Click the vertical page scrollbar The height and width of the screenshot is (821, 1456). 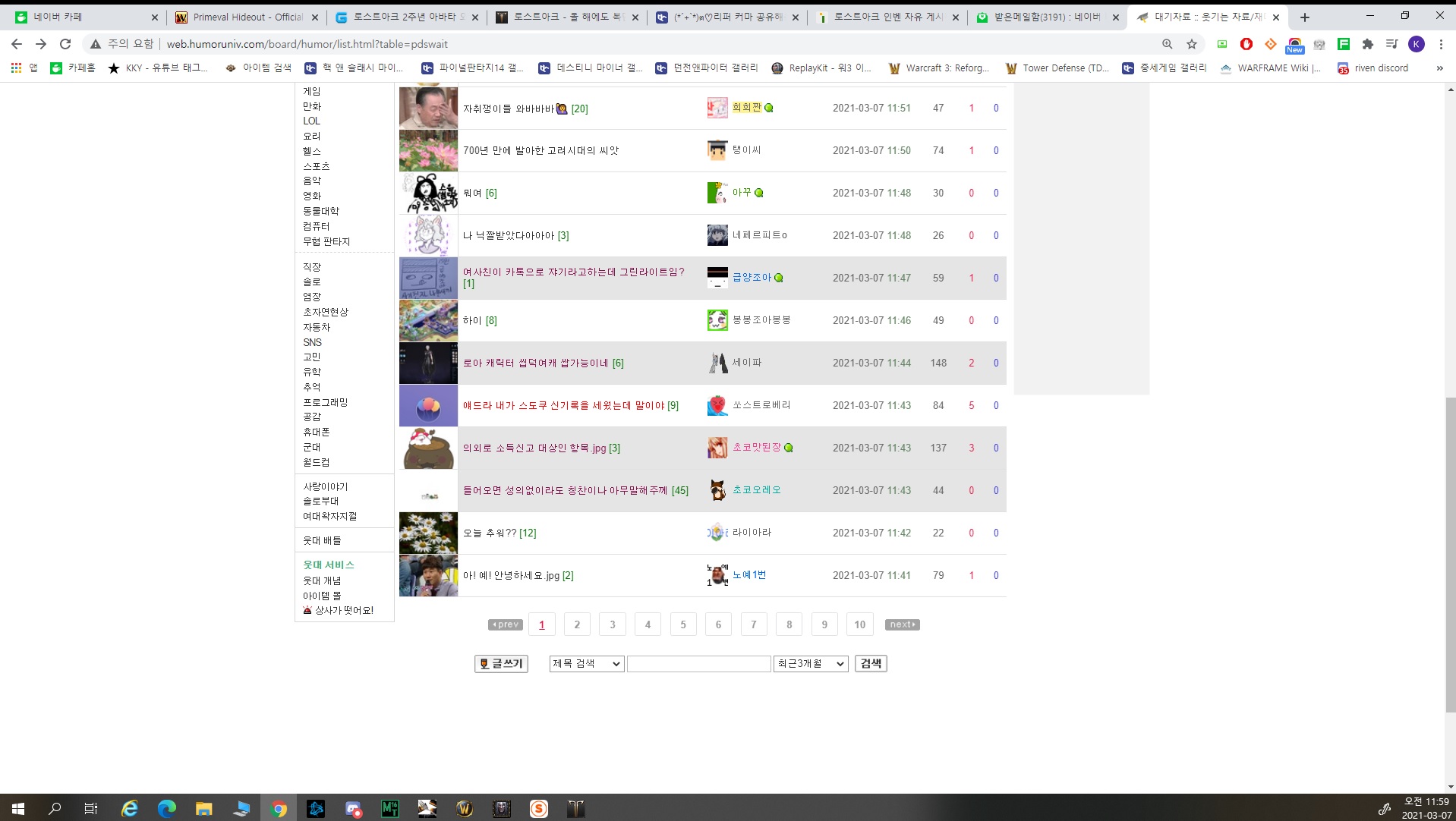(x=1450, y=554)
